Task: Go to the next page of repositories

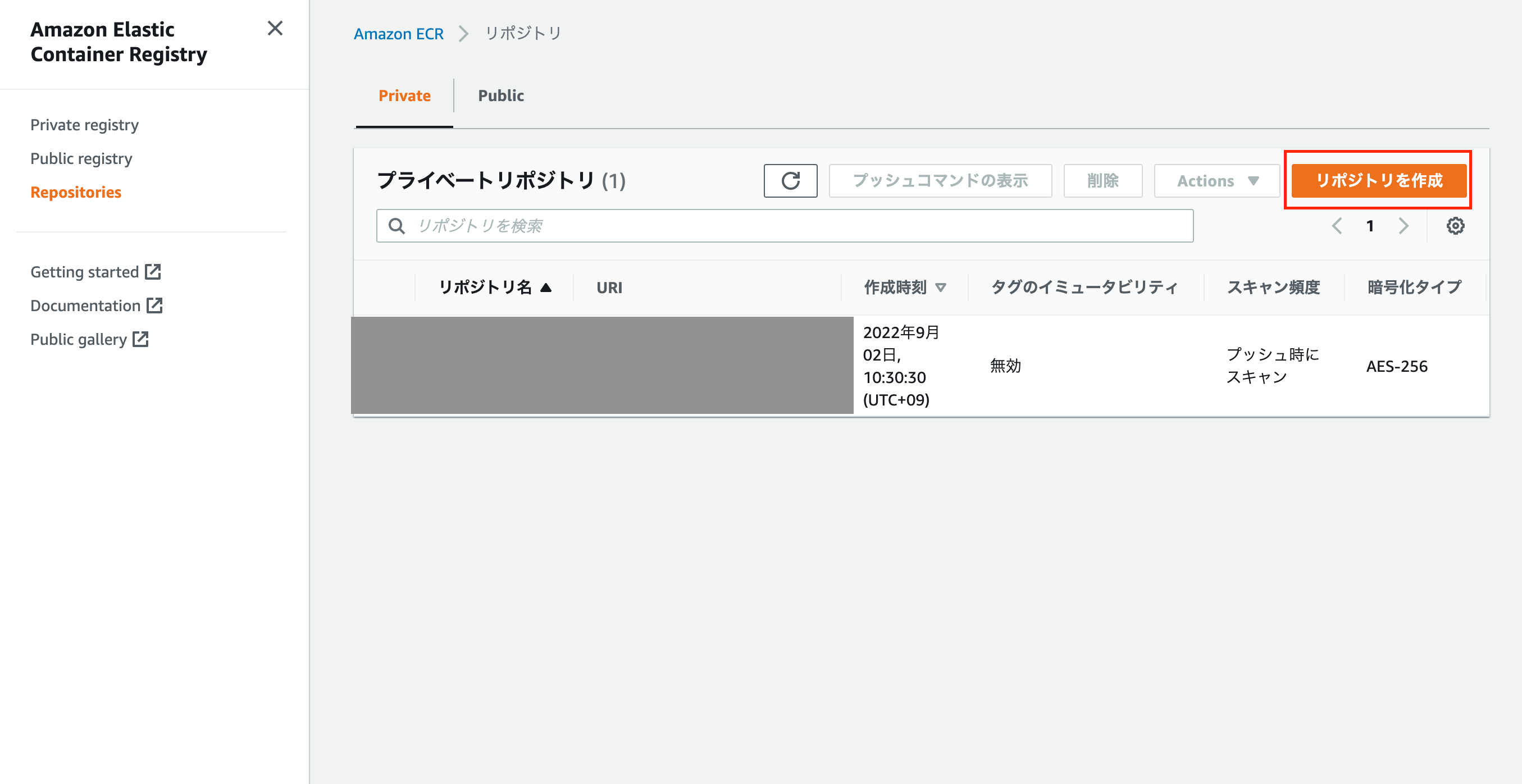Action: [x=1405, y=225]
